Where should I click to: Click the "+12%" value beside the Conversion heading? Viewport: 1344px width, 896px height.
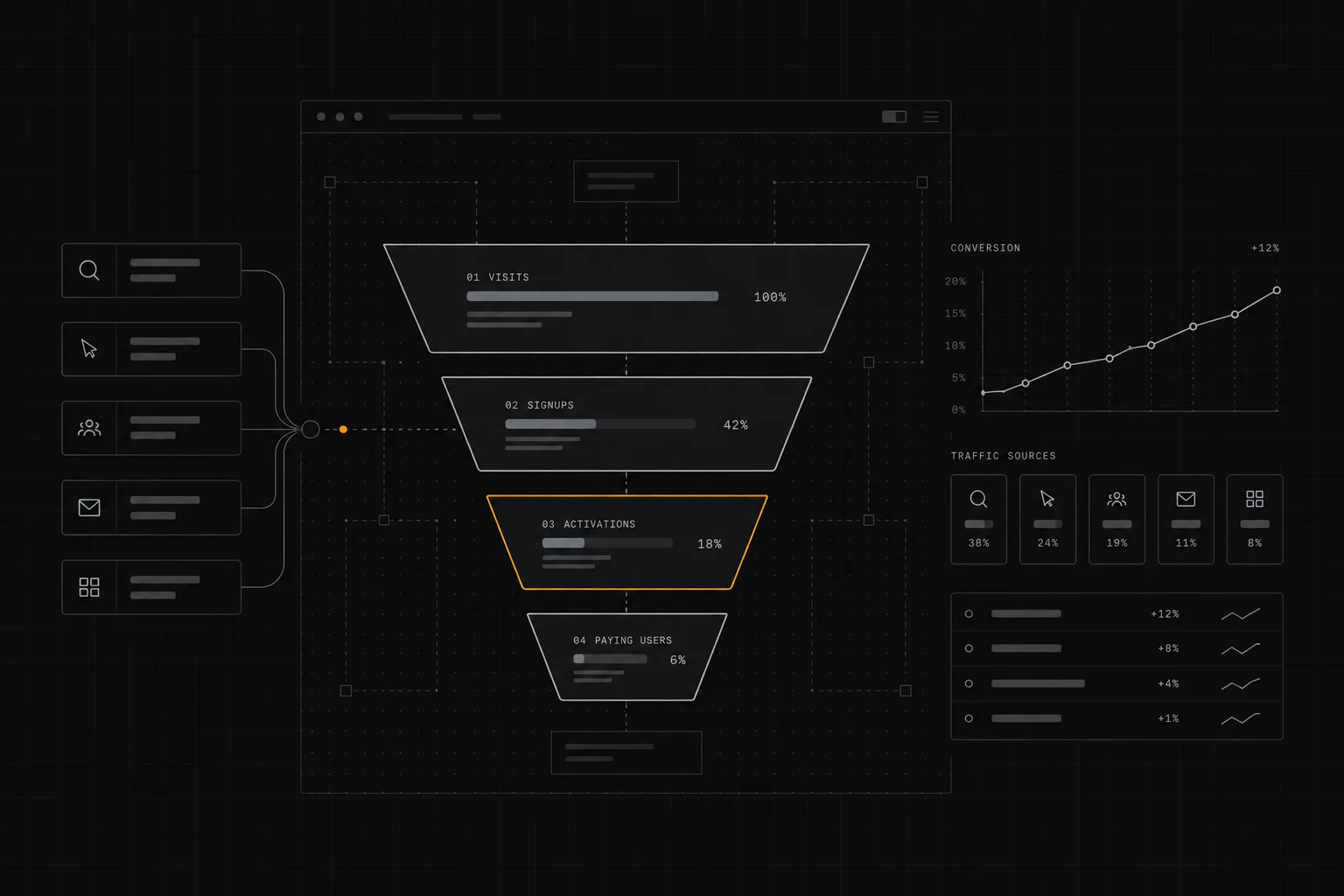1265,248
